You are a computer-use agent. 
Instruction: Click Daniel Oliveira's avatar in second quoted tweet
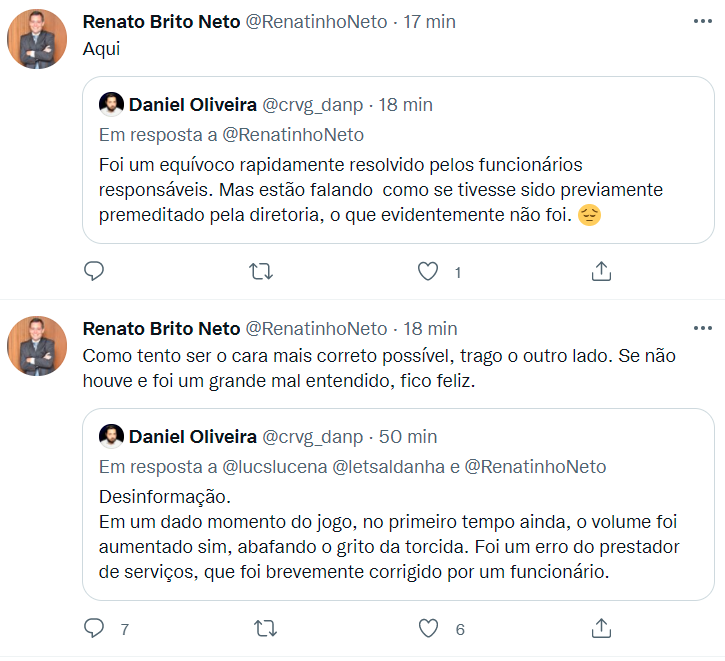[111, 437]
